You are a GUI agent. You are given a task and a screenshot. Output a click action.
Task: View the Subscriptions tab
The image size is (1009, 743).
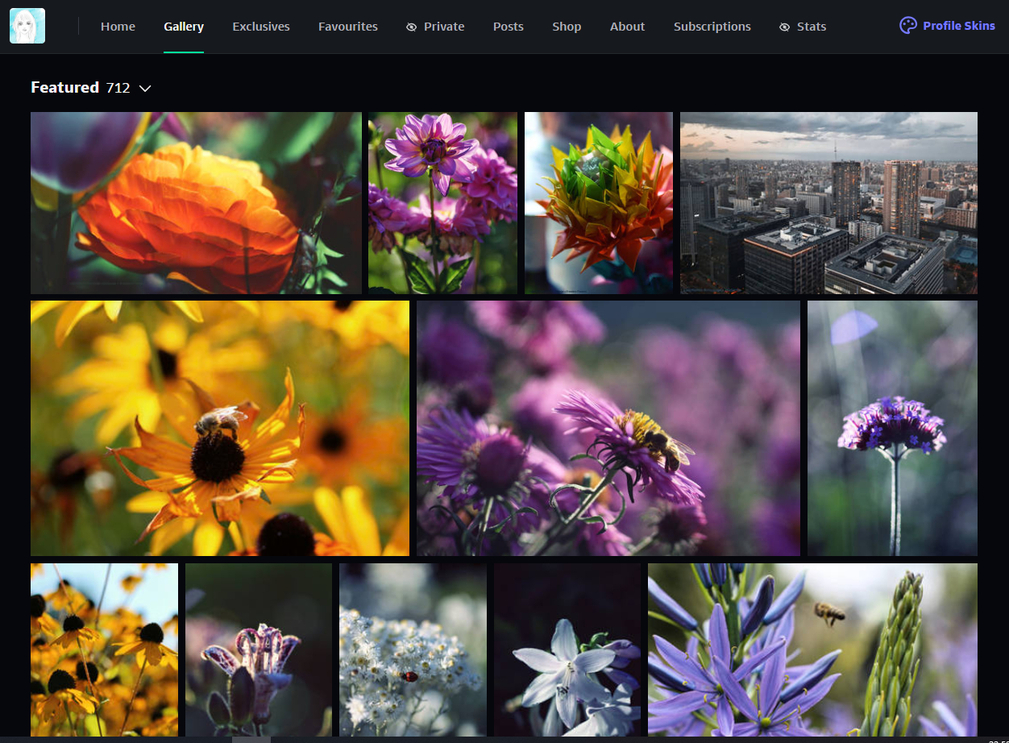pos(712,26)
